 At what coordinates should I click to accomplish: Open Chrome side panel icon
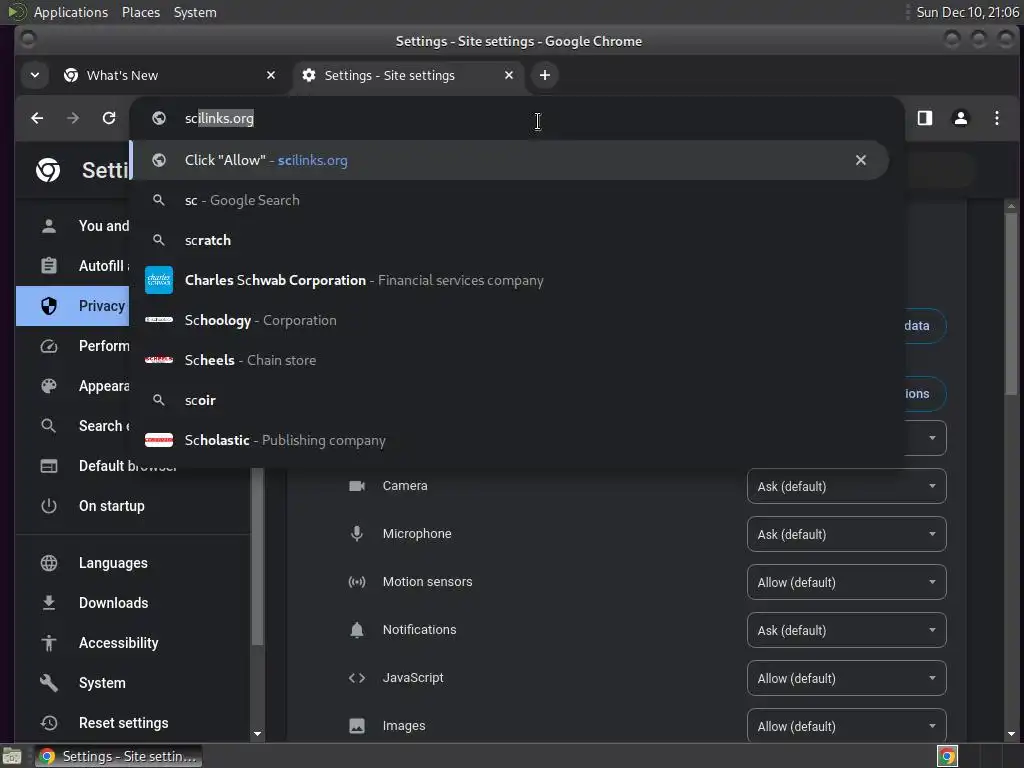click(925, 118)
